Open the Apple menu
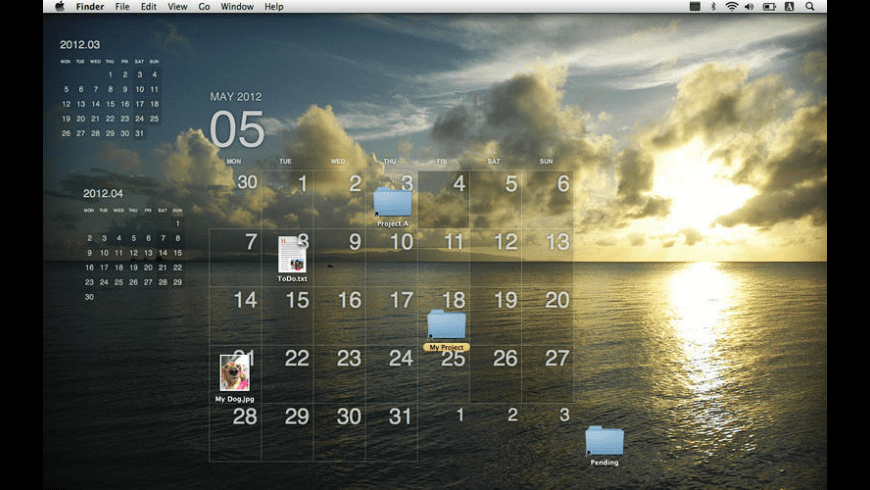The image size is (870, 490). [x=59, y=6]
